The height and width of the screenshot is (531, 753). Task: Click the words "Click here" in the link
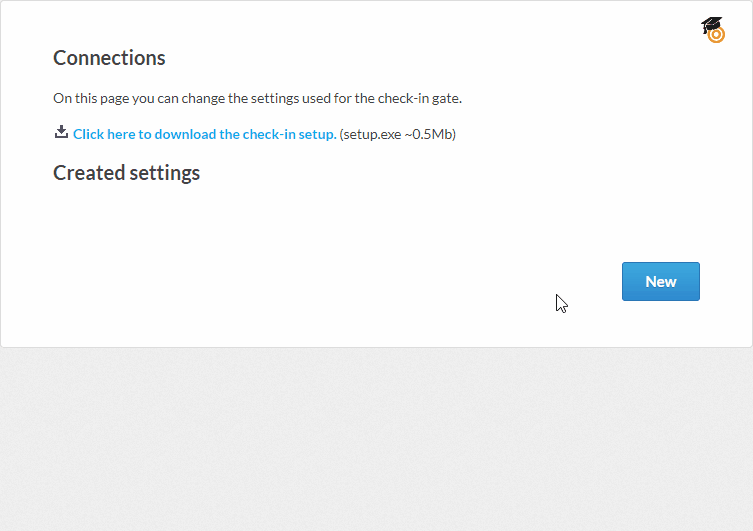pos(104,134)
